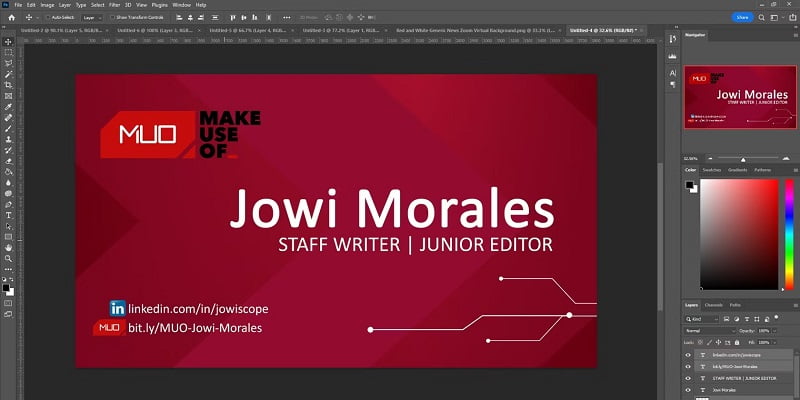Open the Filter menu
Viewport: 800px width, 400px height.
(x=114, y=5)
